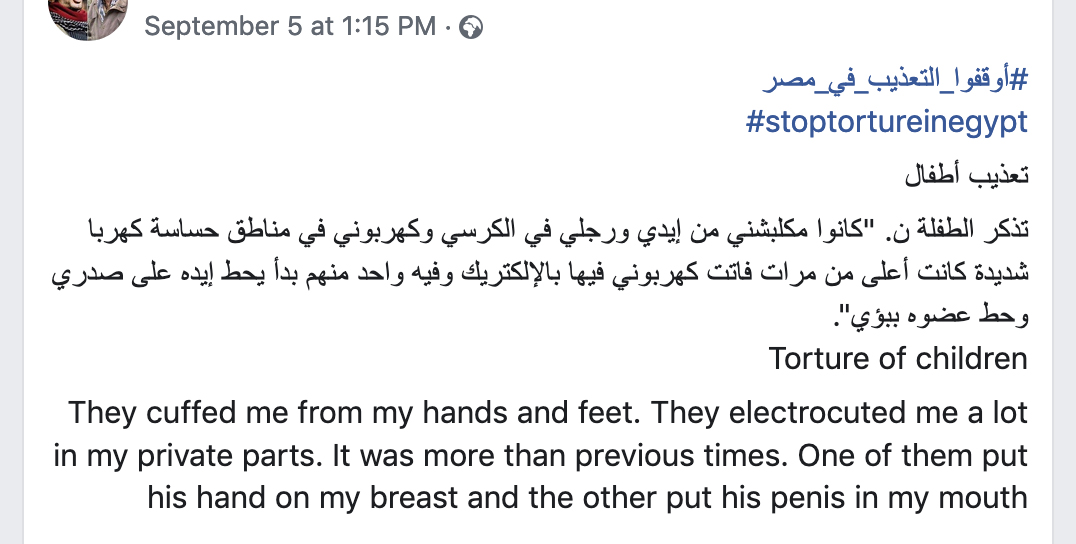Open the #stoptortureinegypt hashtag

[x=887, y=123]
